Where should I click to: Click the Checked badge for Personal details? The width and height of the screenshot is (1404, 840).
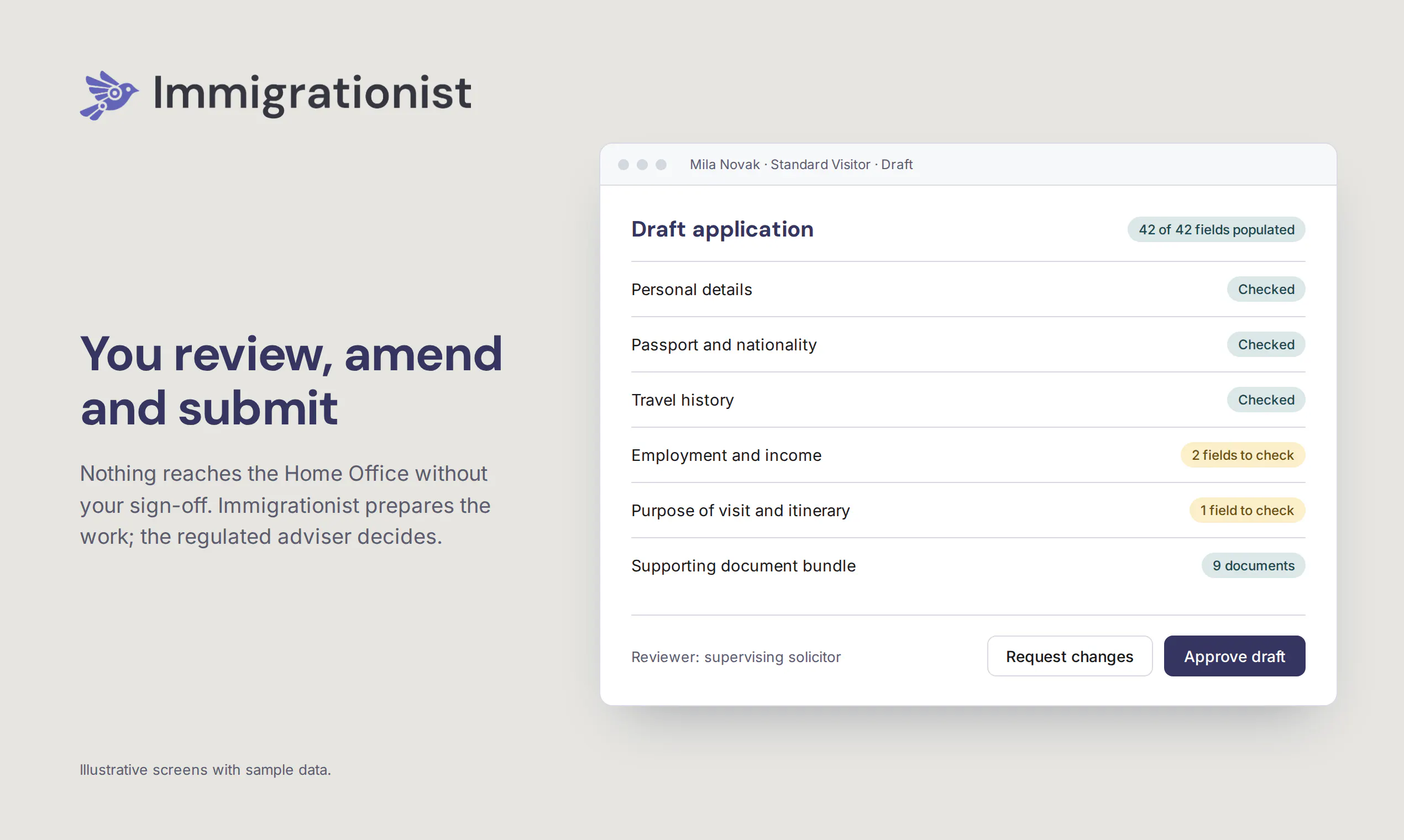1266,289
